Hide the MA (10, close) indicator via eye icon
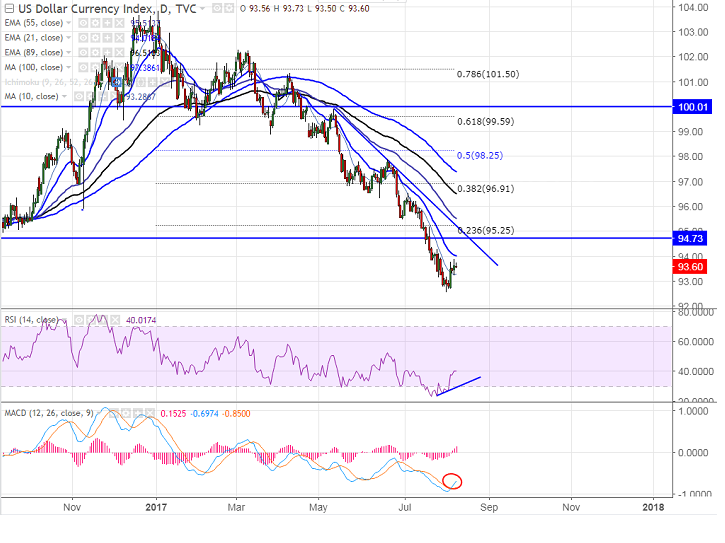725x543 pixels. pyautogui.click(x=79, y=97)
